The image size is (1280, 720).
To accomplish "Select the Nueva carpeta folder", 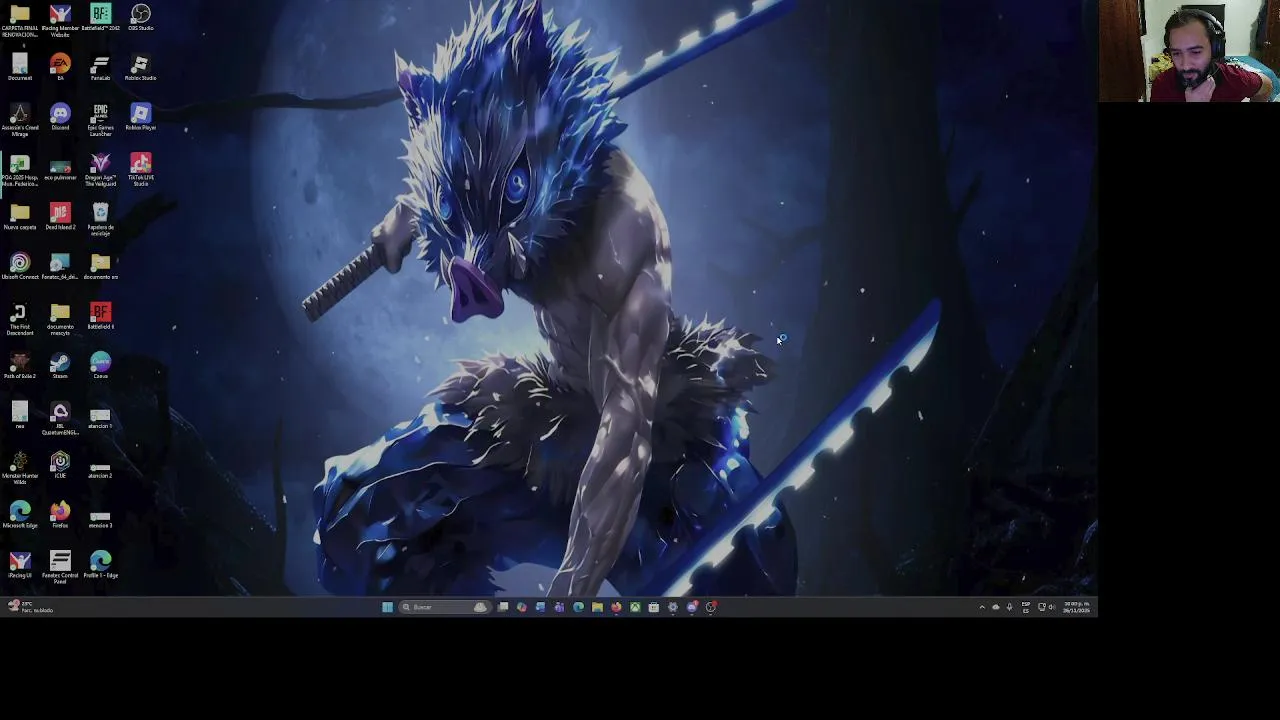I will 20,217.
